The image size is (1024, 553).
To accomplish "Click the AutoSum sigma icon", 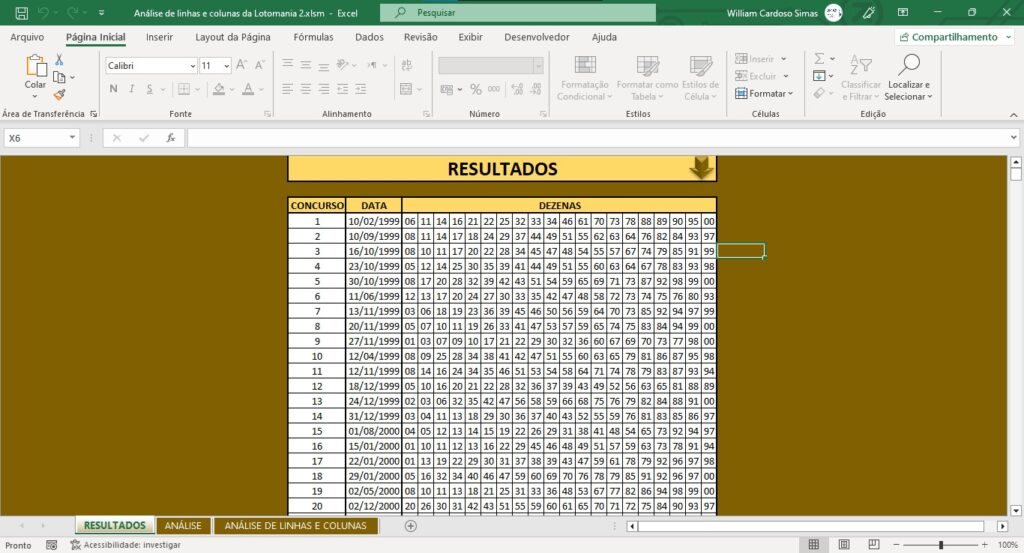I will click(x=819, y=59).
